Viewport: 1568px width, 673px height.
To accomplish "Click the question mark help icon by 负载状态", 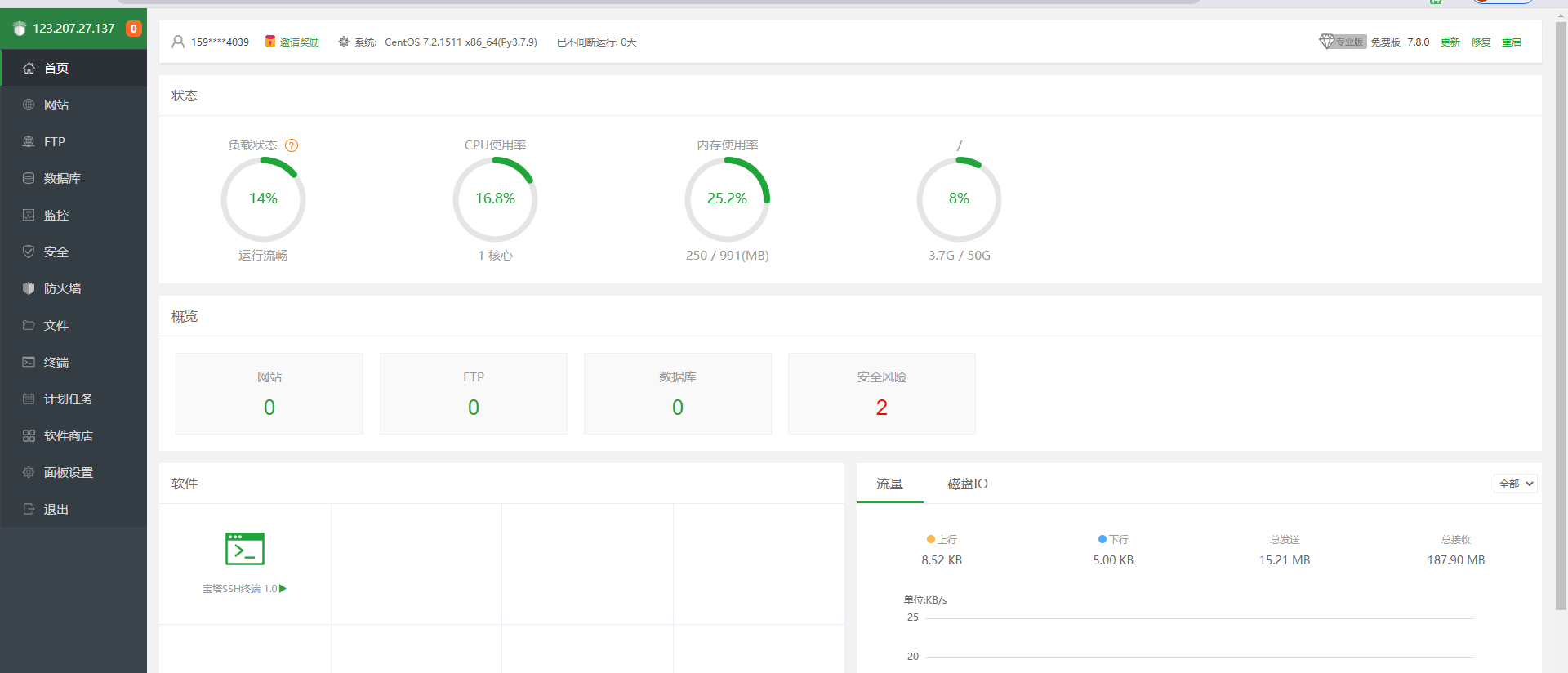I will point(292,145).
